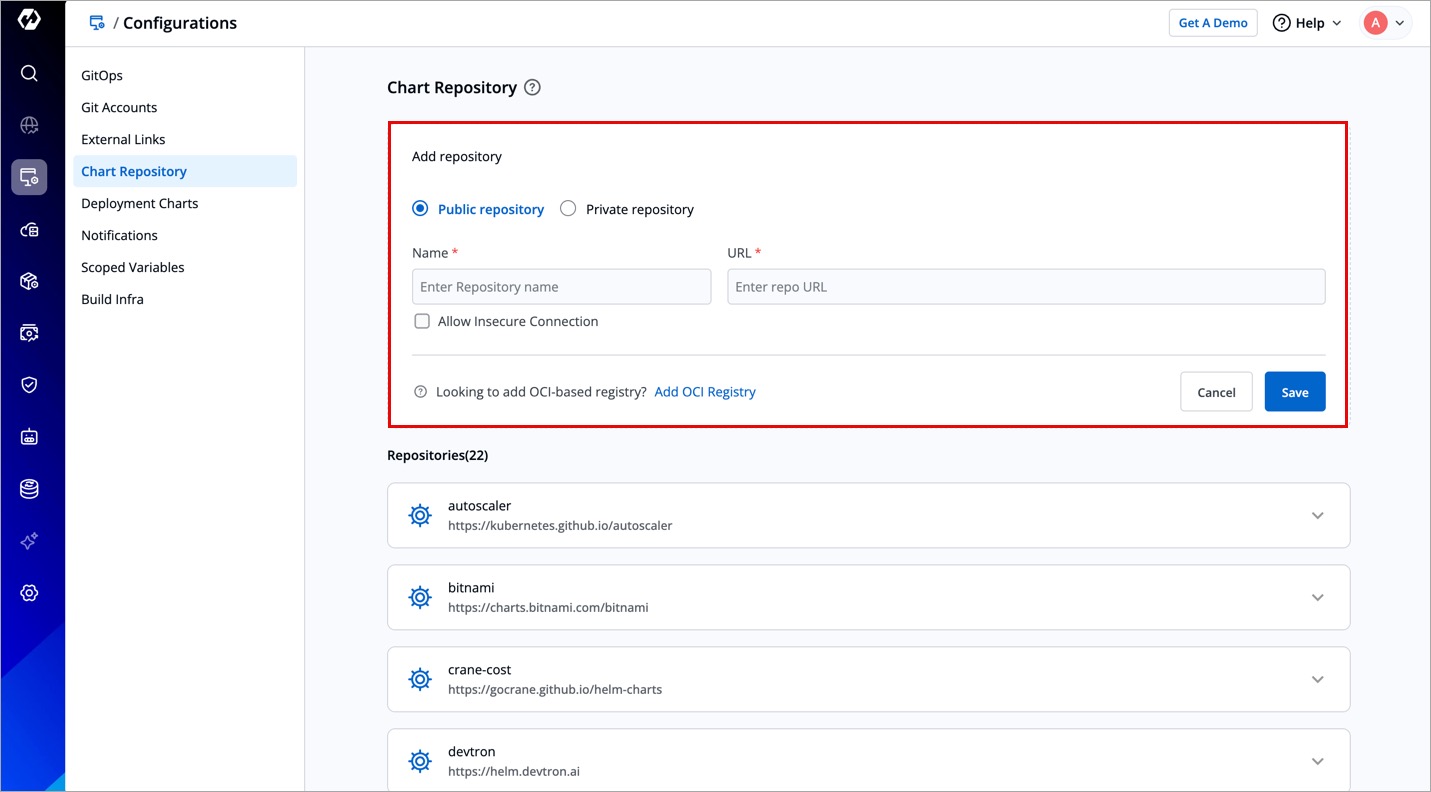The image size is (1431, 792).
Task: Open the globe icon in sidebar
Action: tap(29, 125)
